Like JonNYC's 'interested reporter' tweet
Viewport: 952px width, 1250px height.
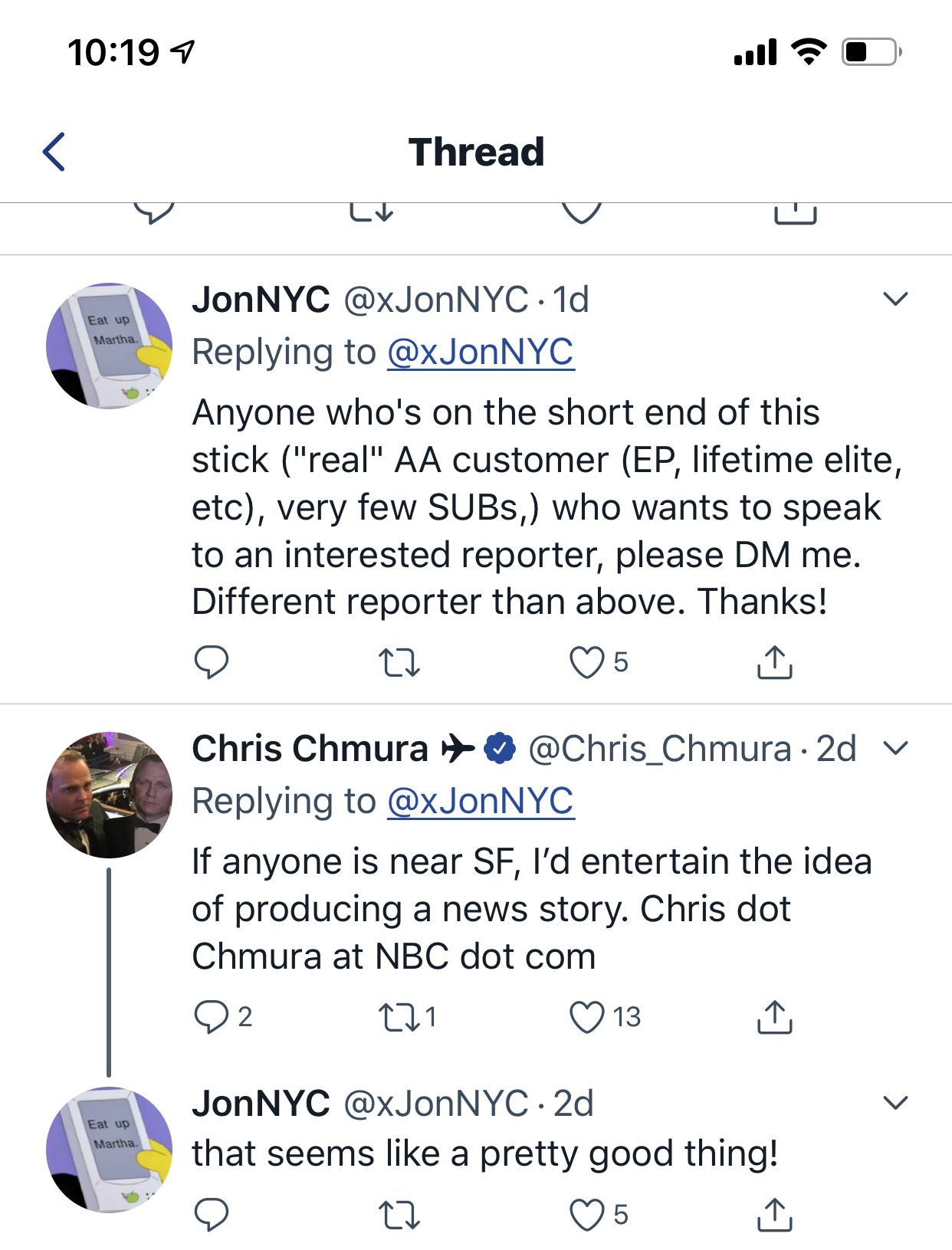[x=587, y=662]
